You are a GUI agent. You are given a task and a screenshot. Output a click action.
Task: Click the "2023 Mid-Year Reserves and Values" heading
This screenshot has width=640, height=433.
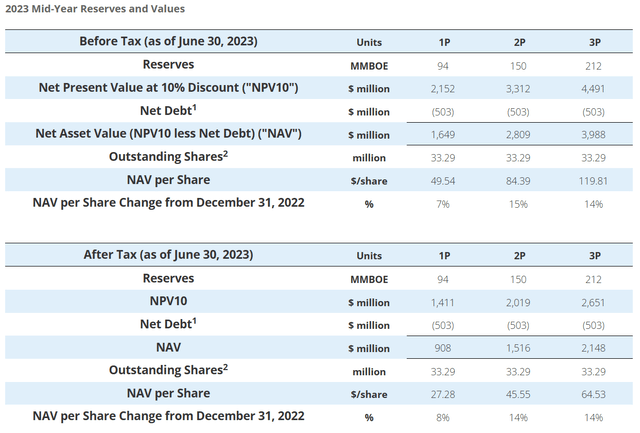point(93,9)
